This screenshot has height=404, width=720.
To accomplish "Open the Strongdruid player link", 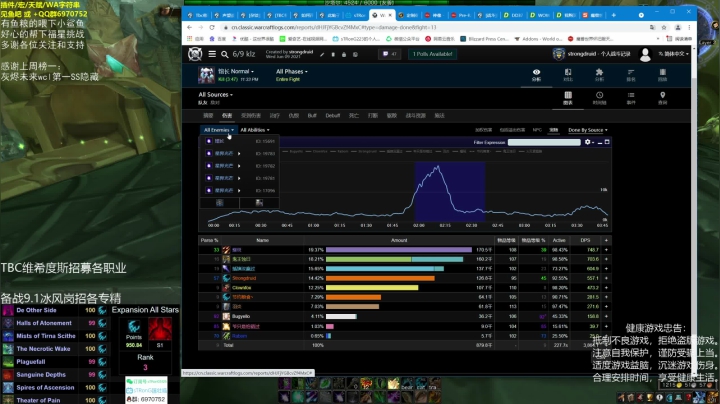I will coord(244,278).
